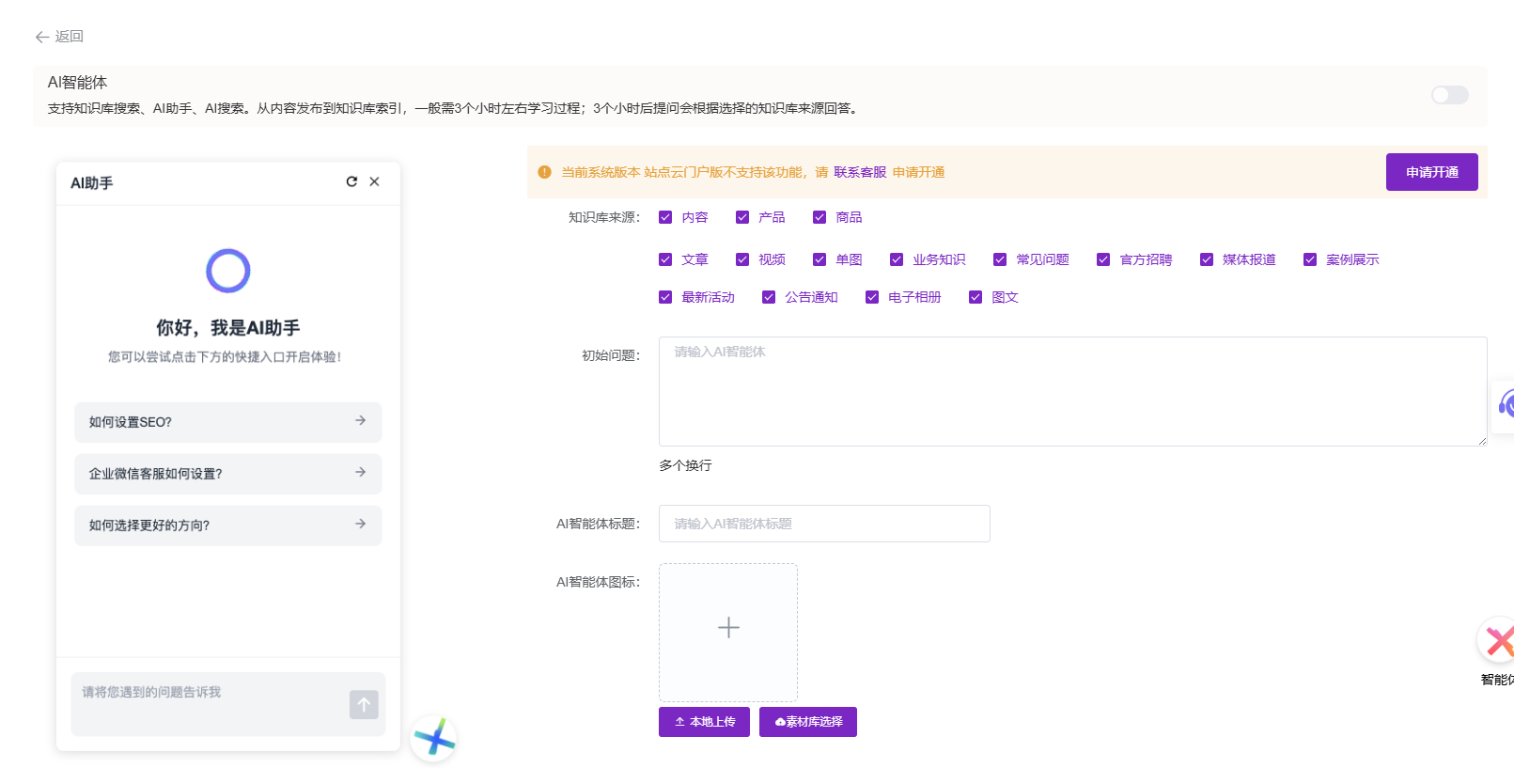
Task: Click the plus icon to add AI智能体图标
Action: click(728, 628)
